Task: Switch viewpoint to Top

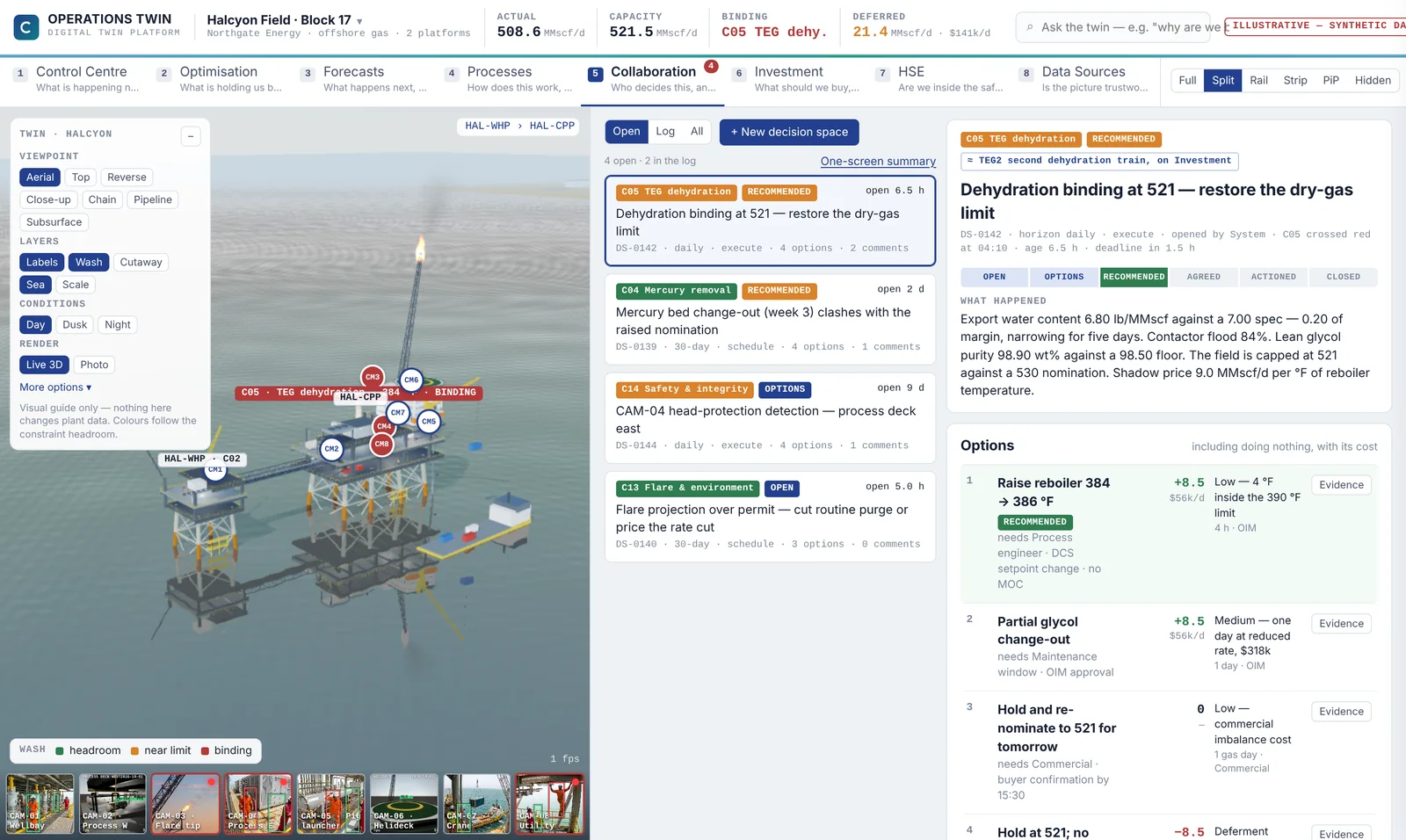Action: [81, 177]
